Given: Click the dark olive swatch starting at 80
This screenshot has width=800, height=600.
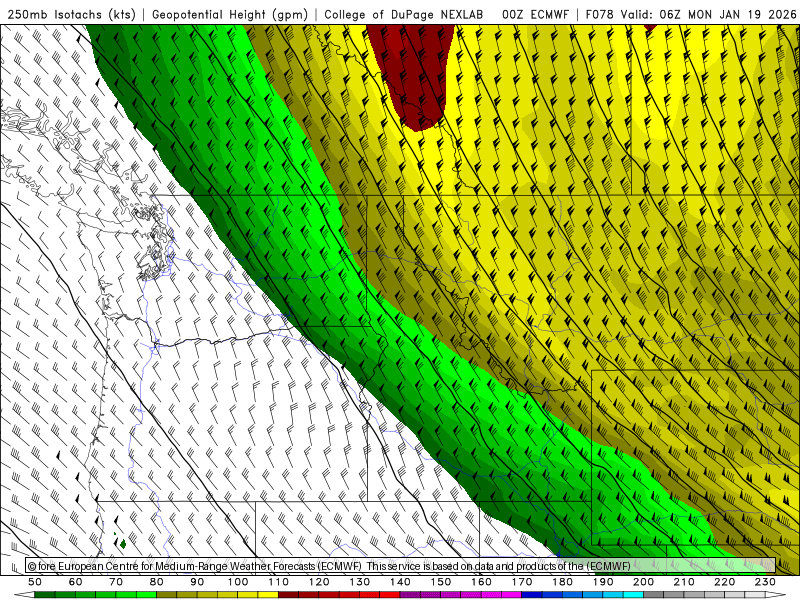Looking at the screenshot, I should [166, 595].
